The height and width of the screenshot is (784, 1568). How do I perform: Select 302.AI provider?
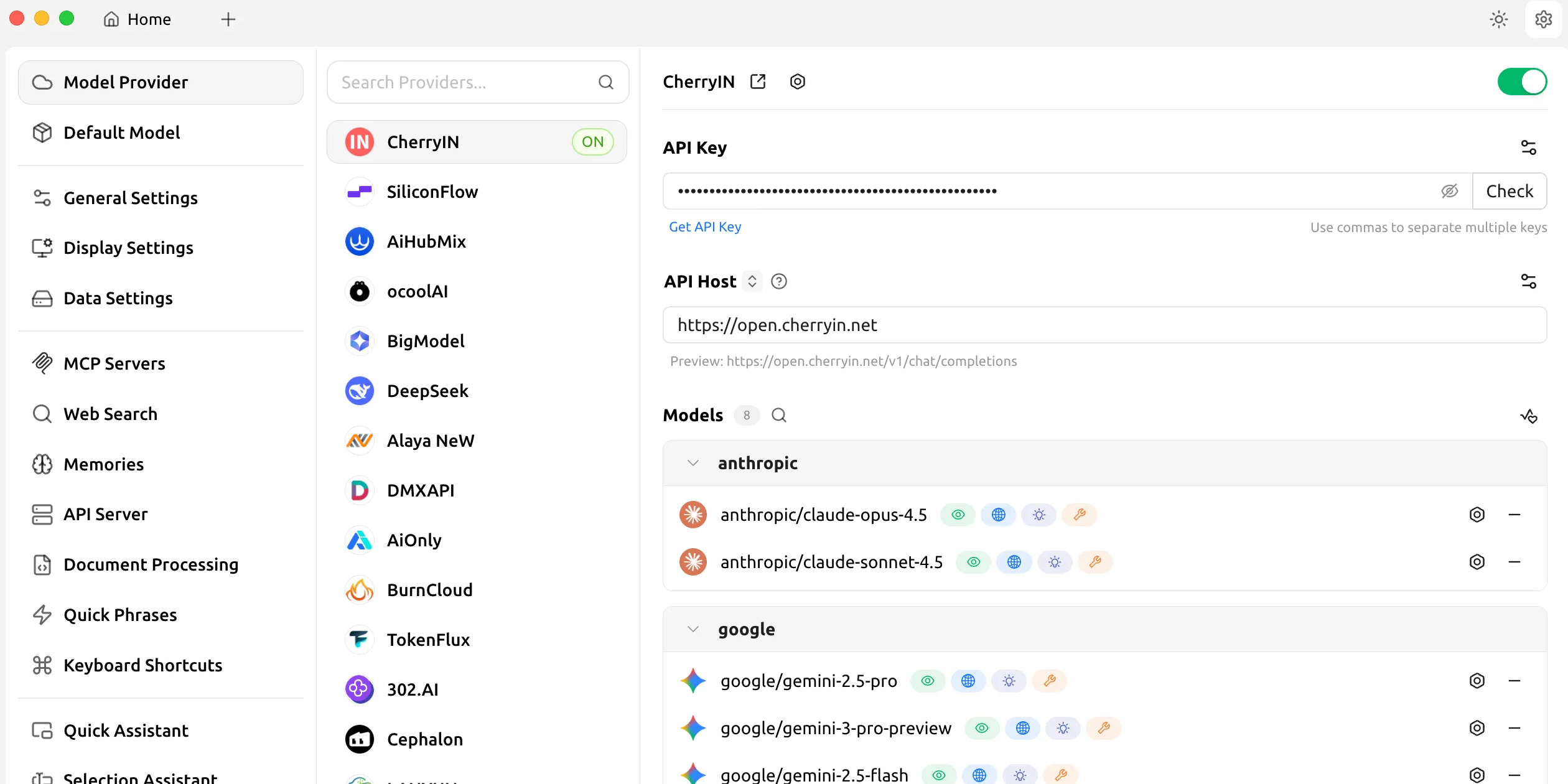point(477,689)
